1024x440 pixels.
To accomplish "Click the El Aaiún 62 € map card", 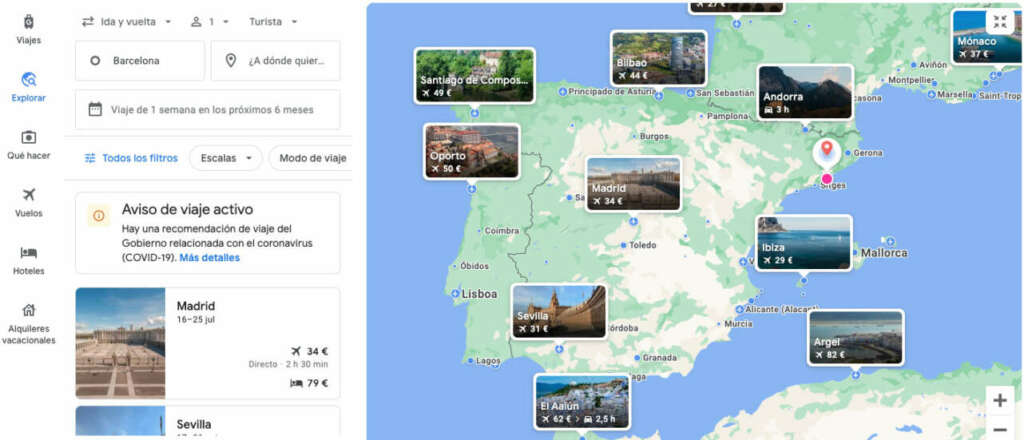I will pos(582,401).
